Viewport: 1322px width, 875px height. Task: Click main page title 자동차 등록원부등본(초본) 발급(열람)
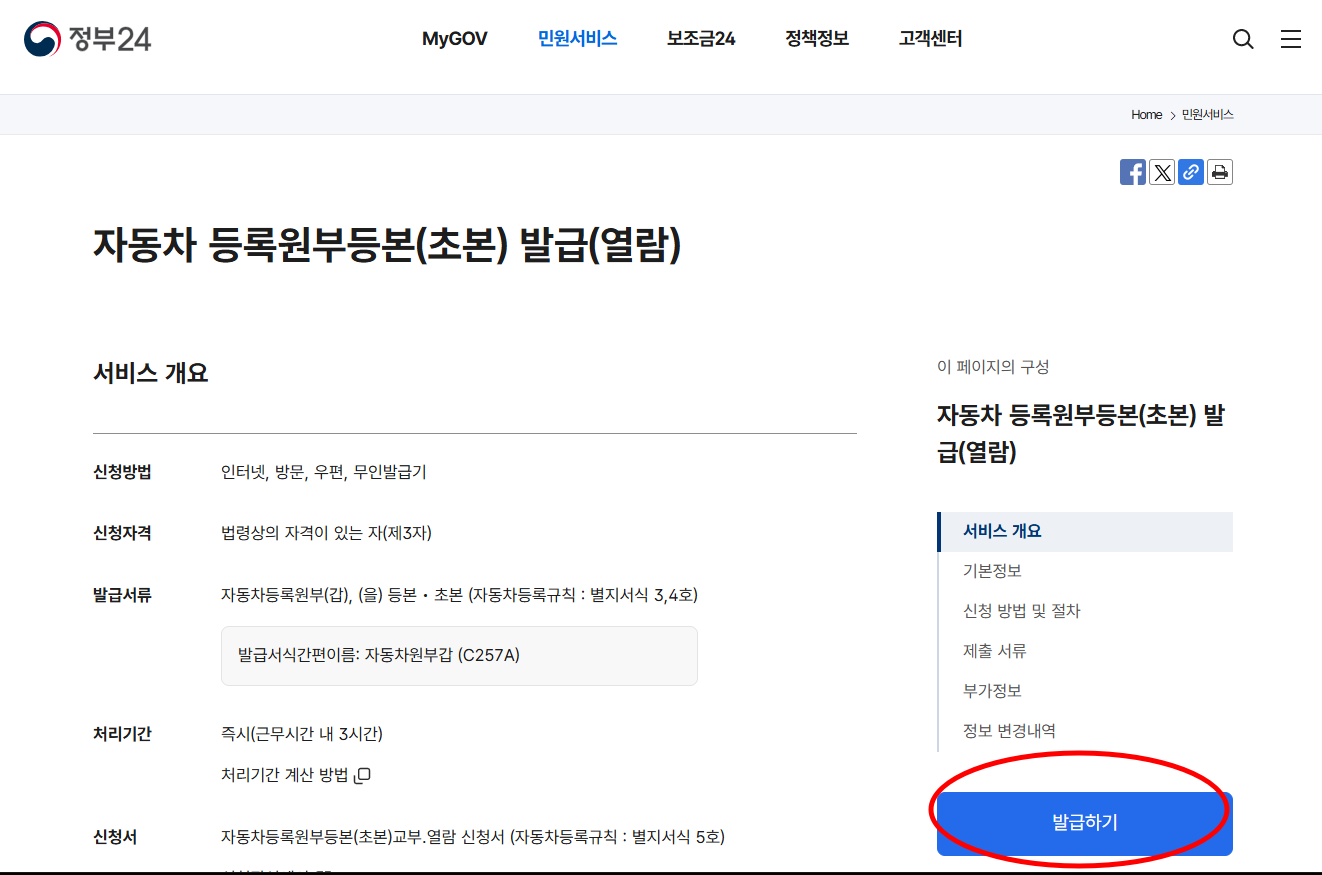(388, 246)
